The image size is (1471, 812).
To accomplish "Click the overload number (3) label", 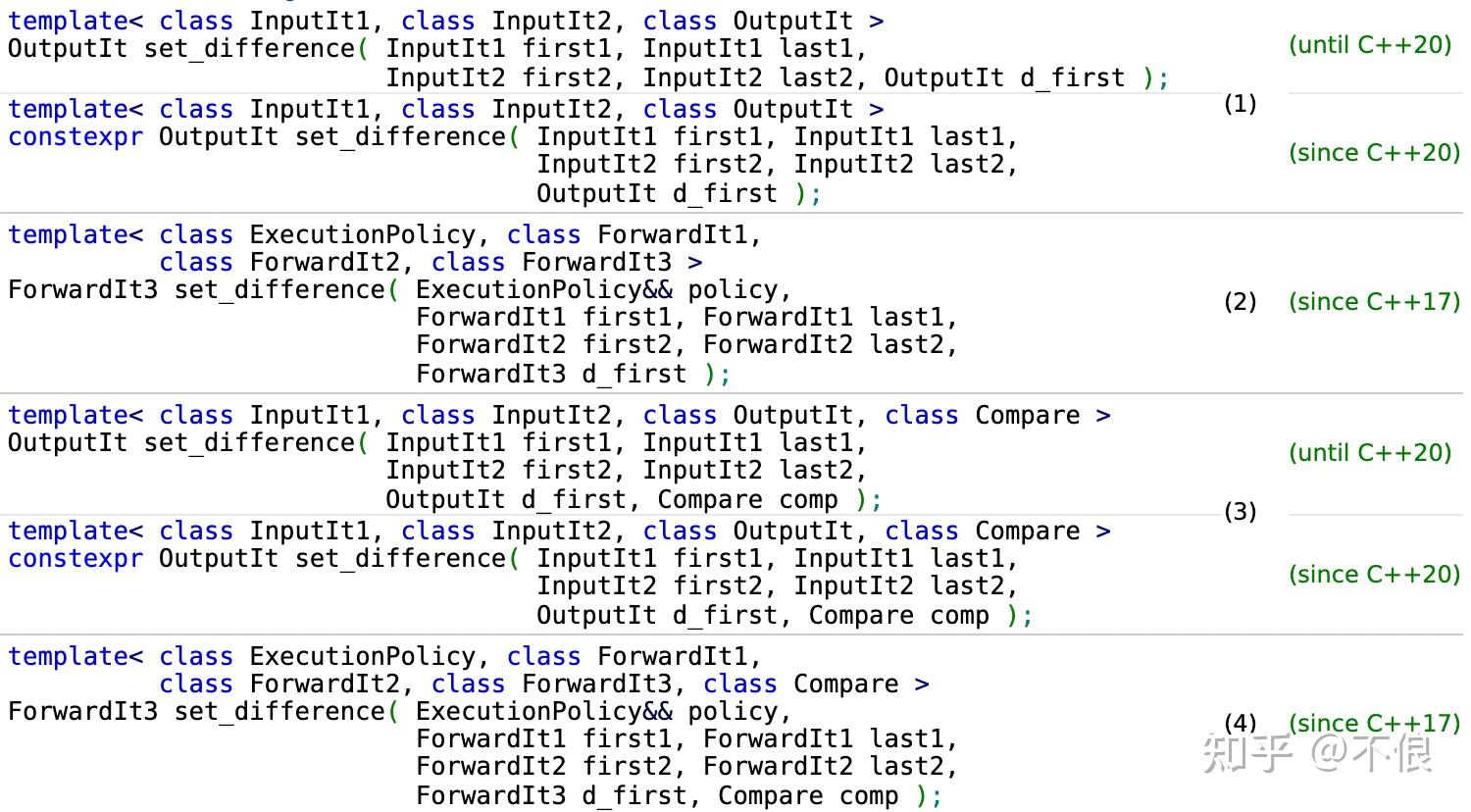I will (x=1240, y=512).
